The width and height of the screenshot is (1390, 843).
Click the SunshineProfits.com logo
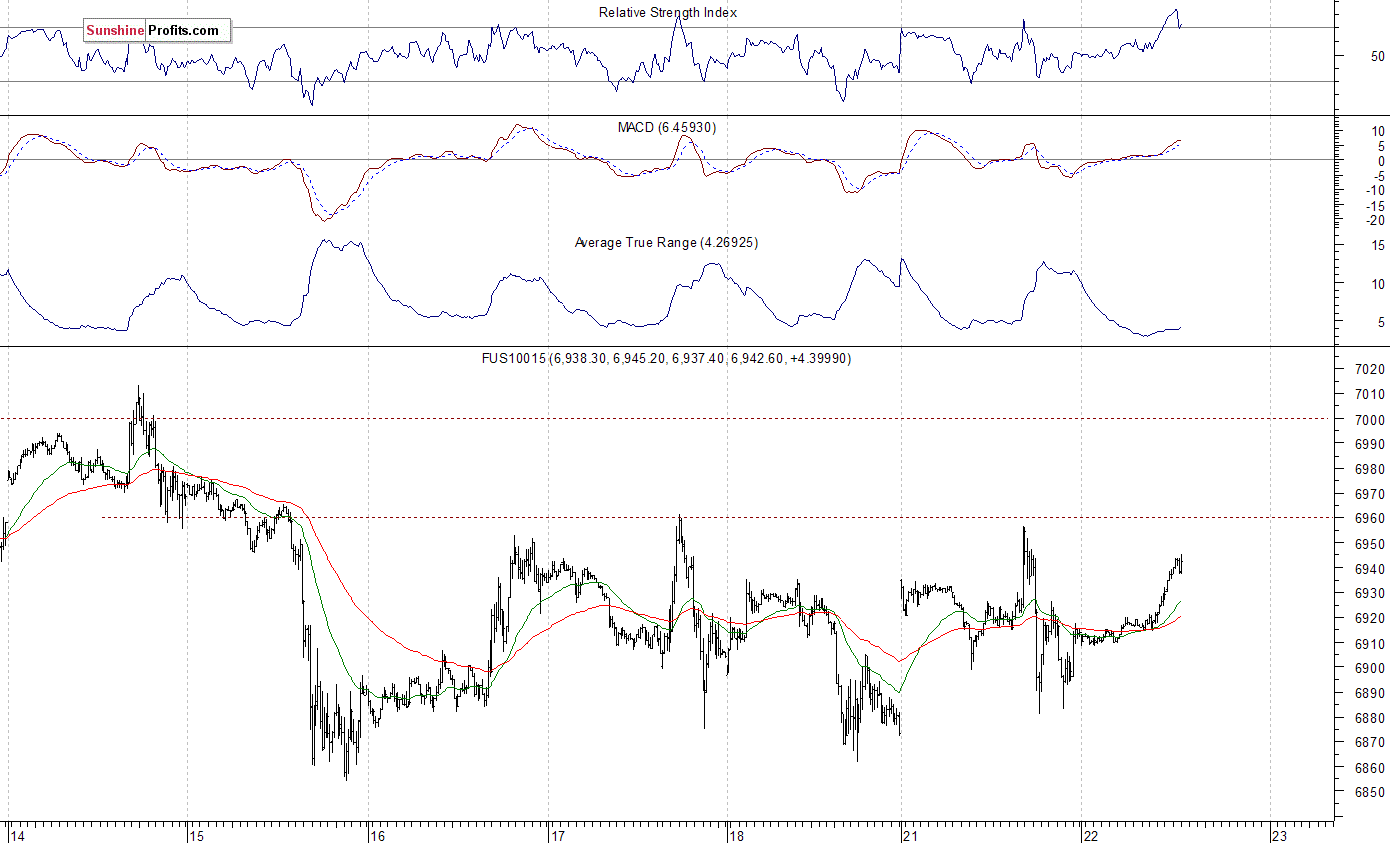click(x=156, y=31)
